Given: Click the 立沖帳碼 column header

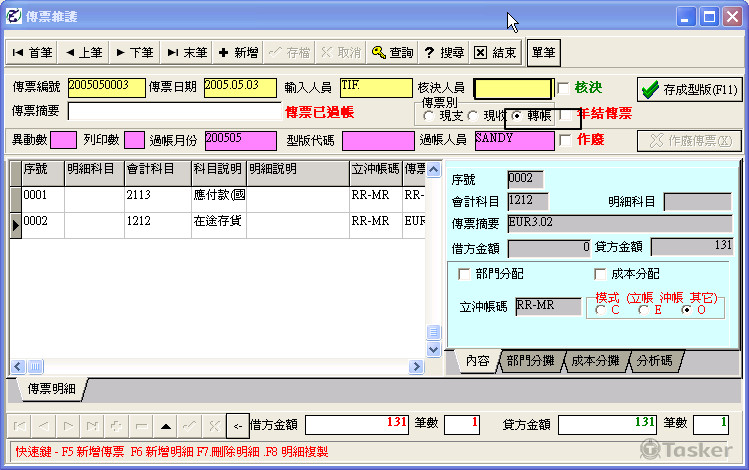Looking at the screenshot, I should click(375, 173).
